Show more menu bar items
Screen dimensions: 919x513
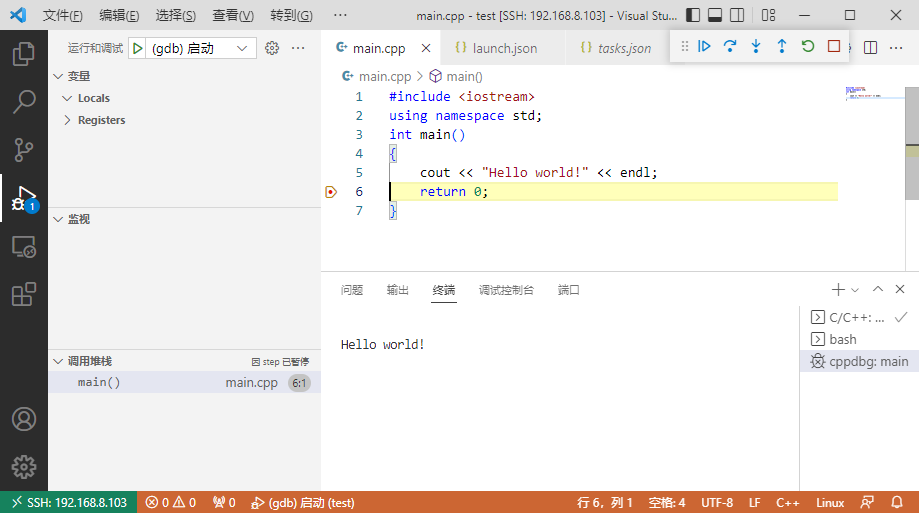point(340,15)
